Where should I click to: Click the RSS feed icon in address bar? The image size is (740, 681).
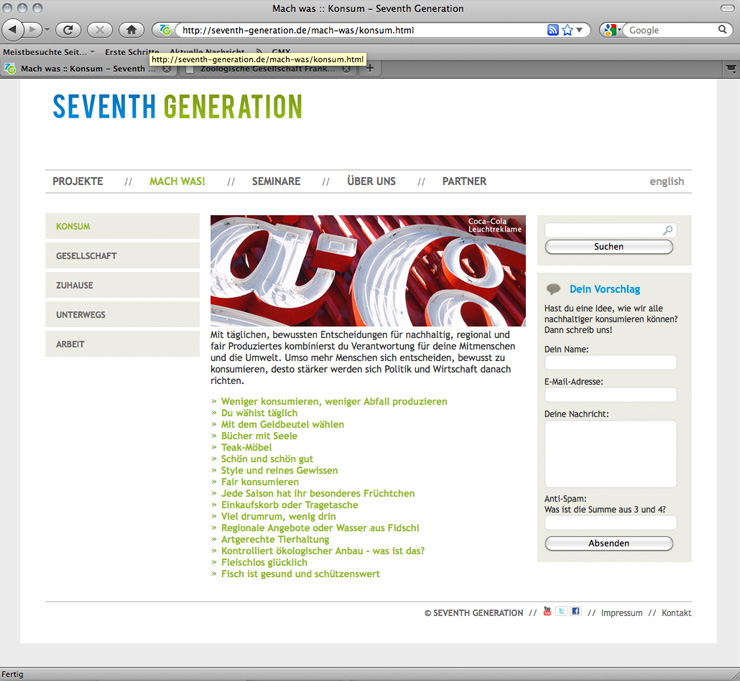coord(553,30)
